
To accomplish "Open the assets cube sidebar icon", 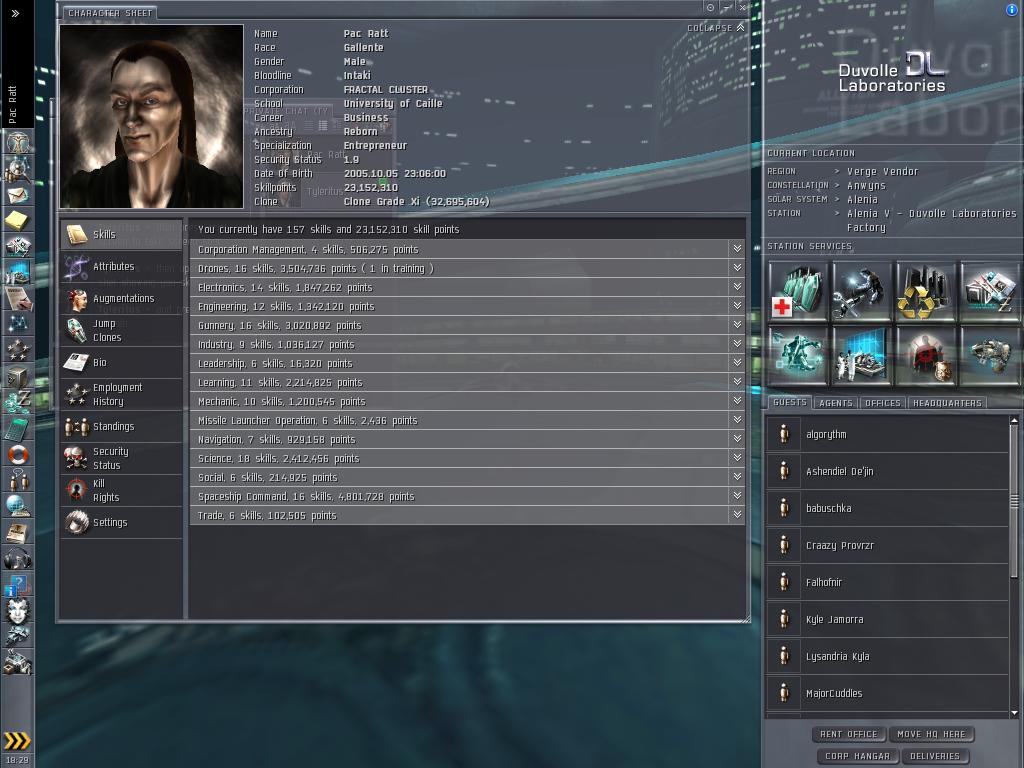I will point(18,376).
